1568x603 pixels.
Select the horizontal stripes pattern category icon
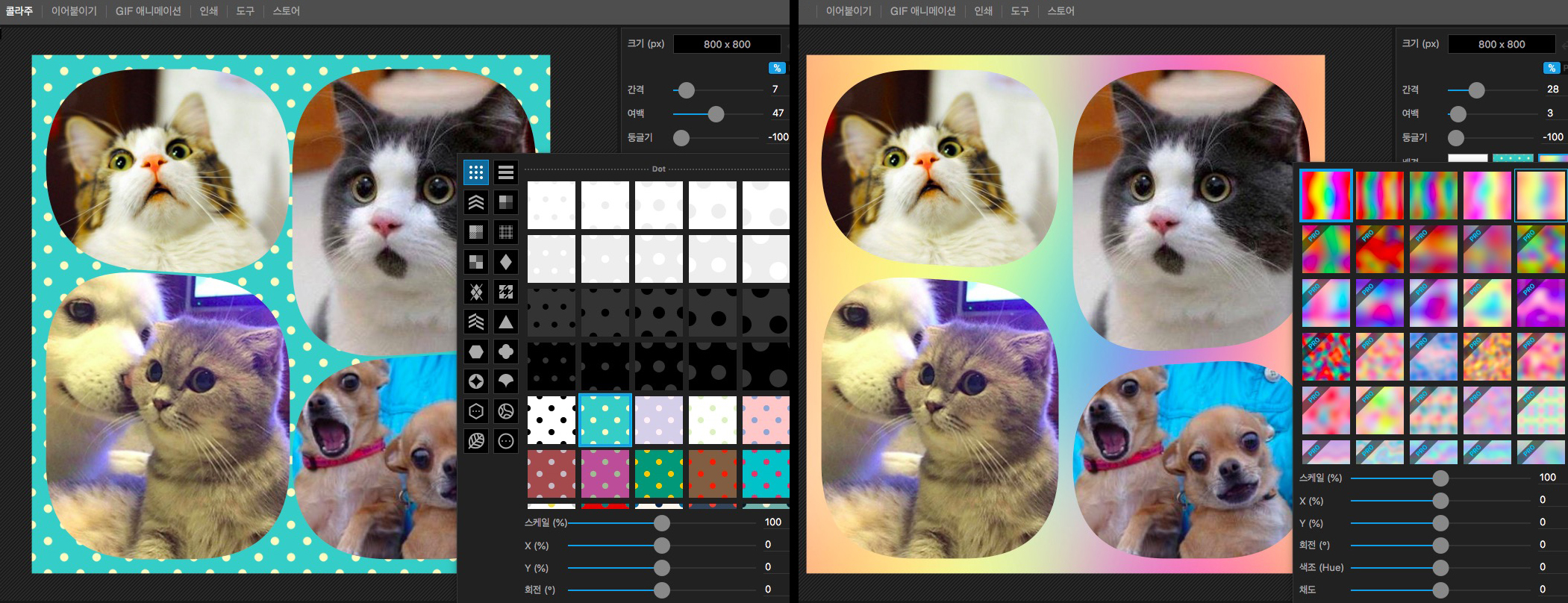point(506,172)
